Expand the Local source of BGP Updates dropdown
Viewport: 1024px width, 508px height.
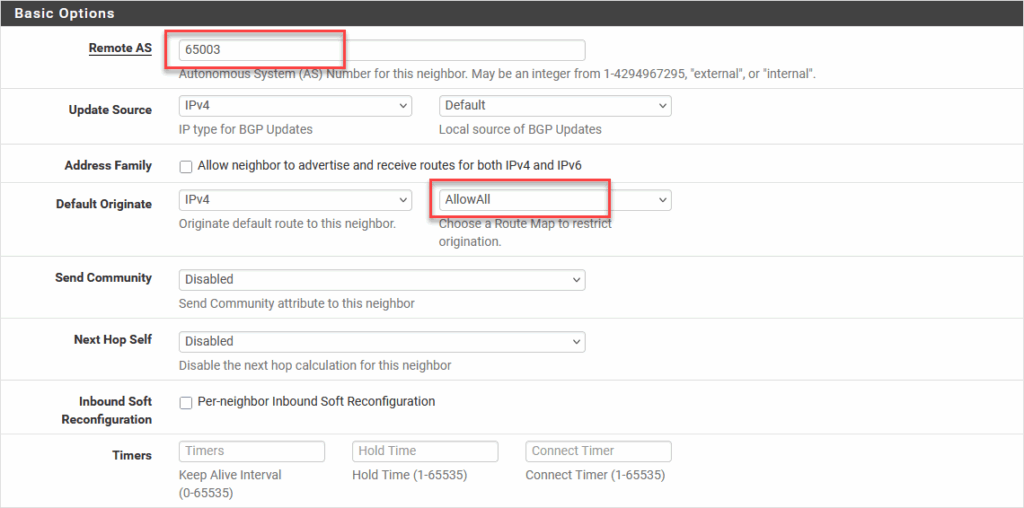[555, 105]
